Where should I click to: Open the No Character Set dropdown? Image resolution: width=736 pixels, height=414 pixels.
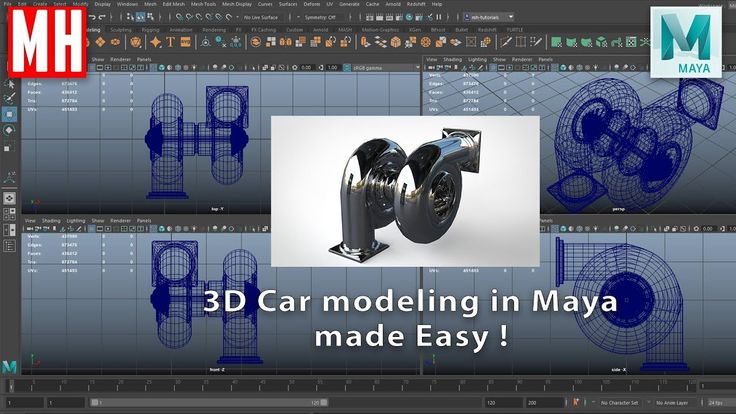point(619,403)
